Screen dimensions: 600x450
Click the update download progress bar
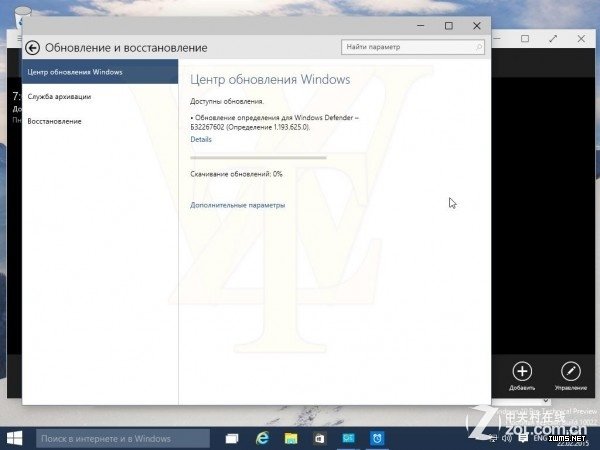[258, 157]
